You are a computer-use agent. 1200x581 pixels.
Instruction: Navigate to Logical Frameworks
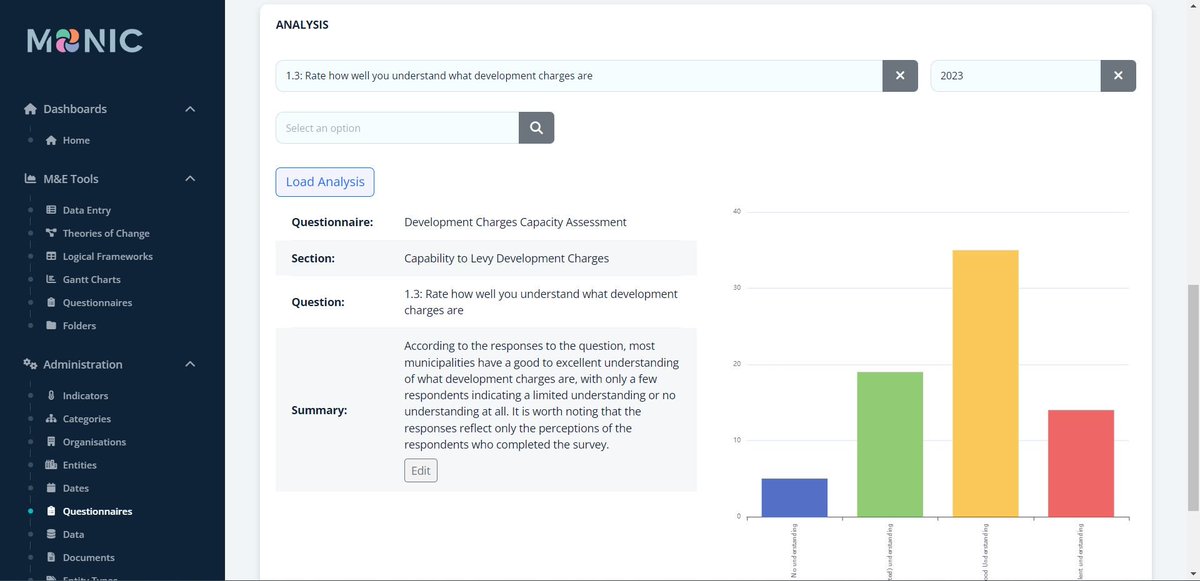click(x=107, y=257)
